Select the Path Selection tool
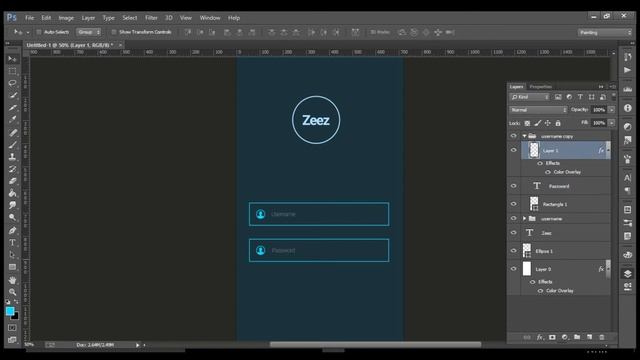The width and height of the screenshot is (640, 360). coord(12,255)
